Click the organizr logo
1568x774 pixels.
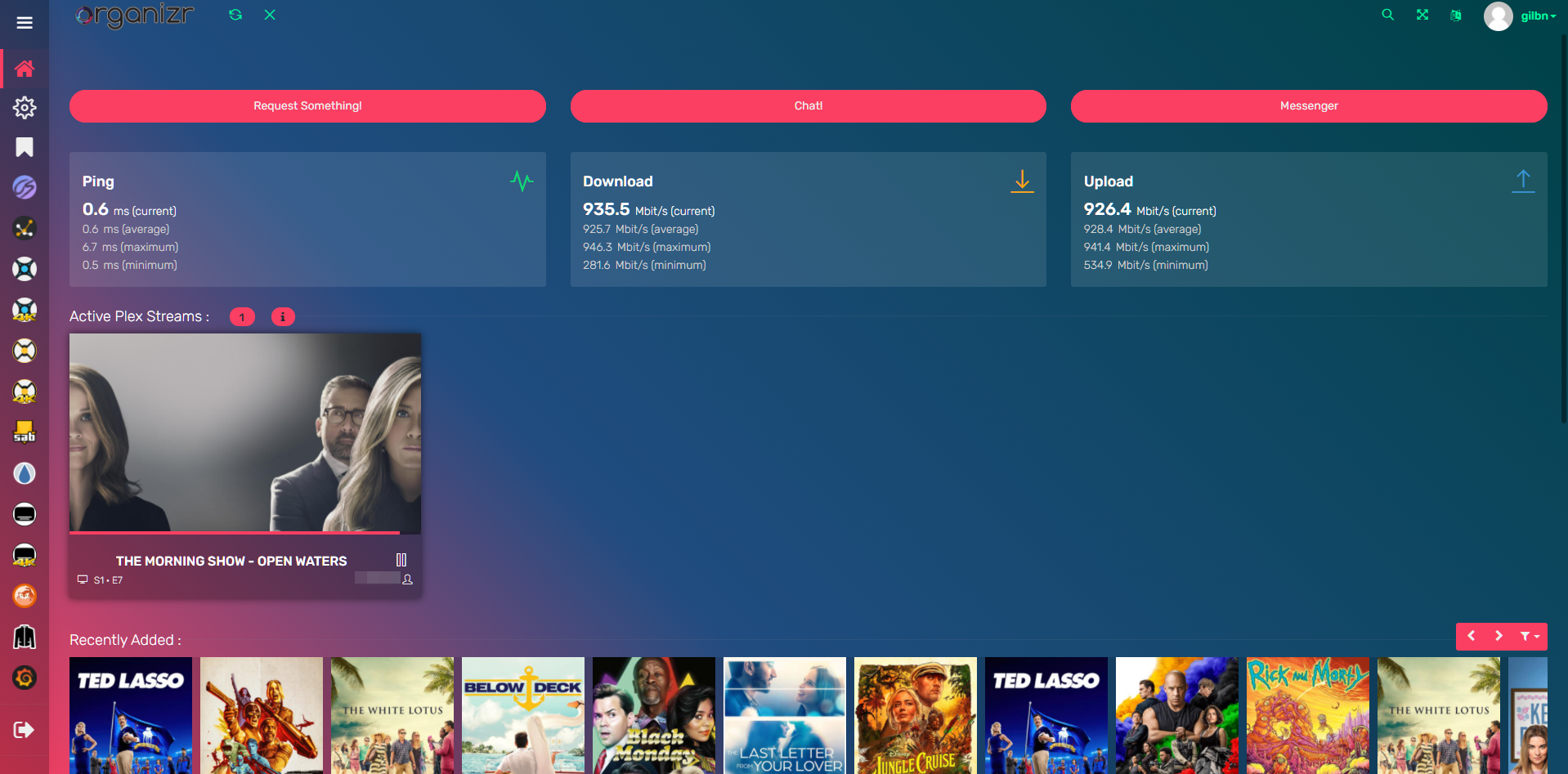pos(136,16)
